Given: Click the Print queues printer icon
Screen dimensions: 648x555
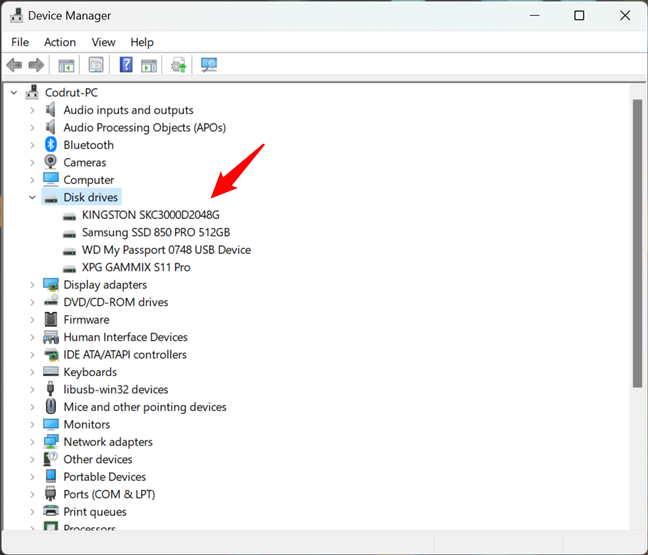Looking at the screenshot, I should 51,511.
